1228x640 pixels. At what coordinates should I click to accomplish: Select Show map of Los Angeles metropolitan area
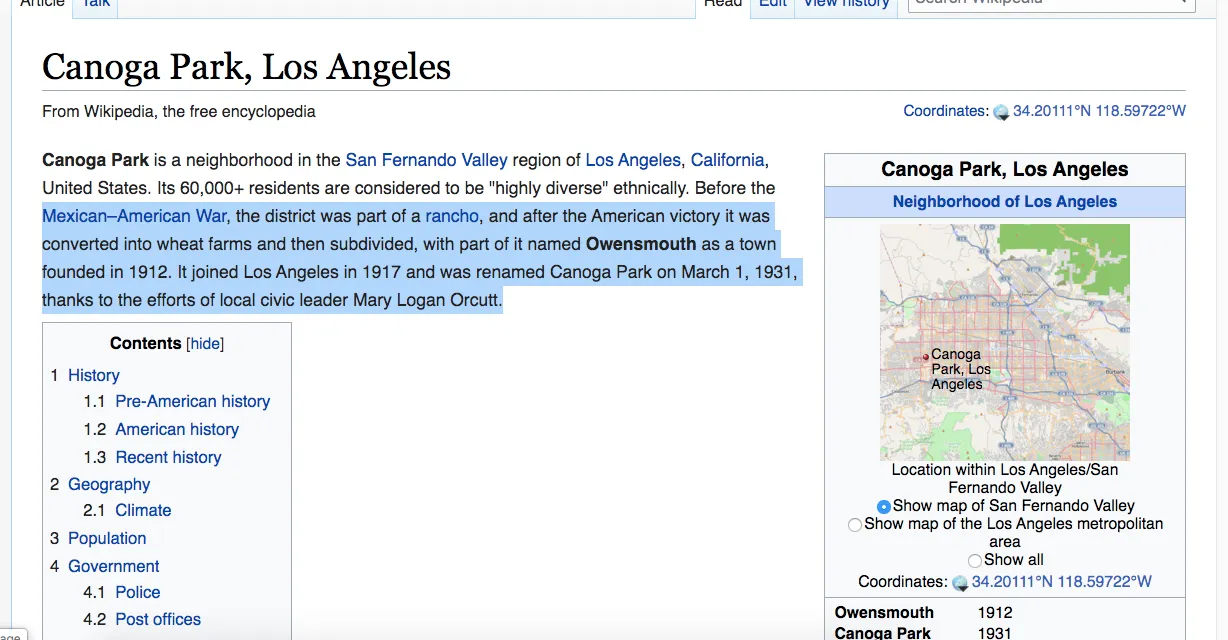[x=855, y=525]
